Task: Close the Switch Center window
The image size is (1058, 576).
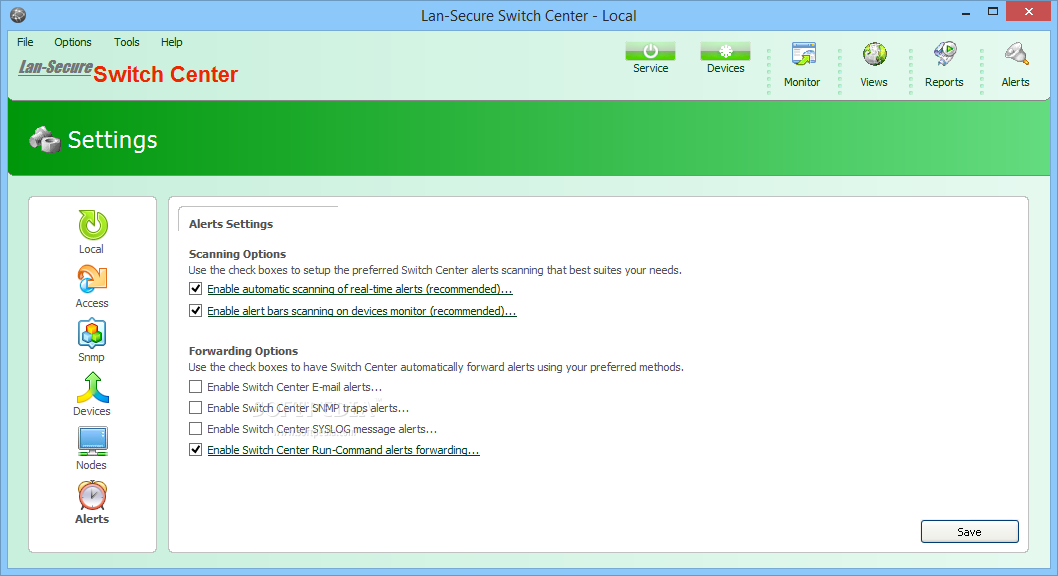Action: pos(1028,11)
